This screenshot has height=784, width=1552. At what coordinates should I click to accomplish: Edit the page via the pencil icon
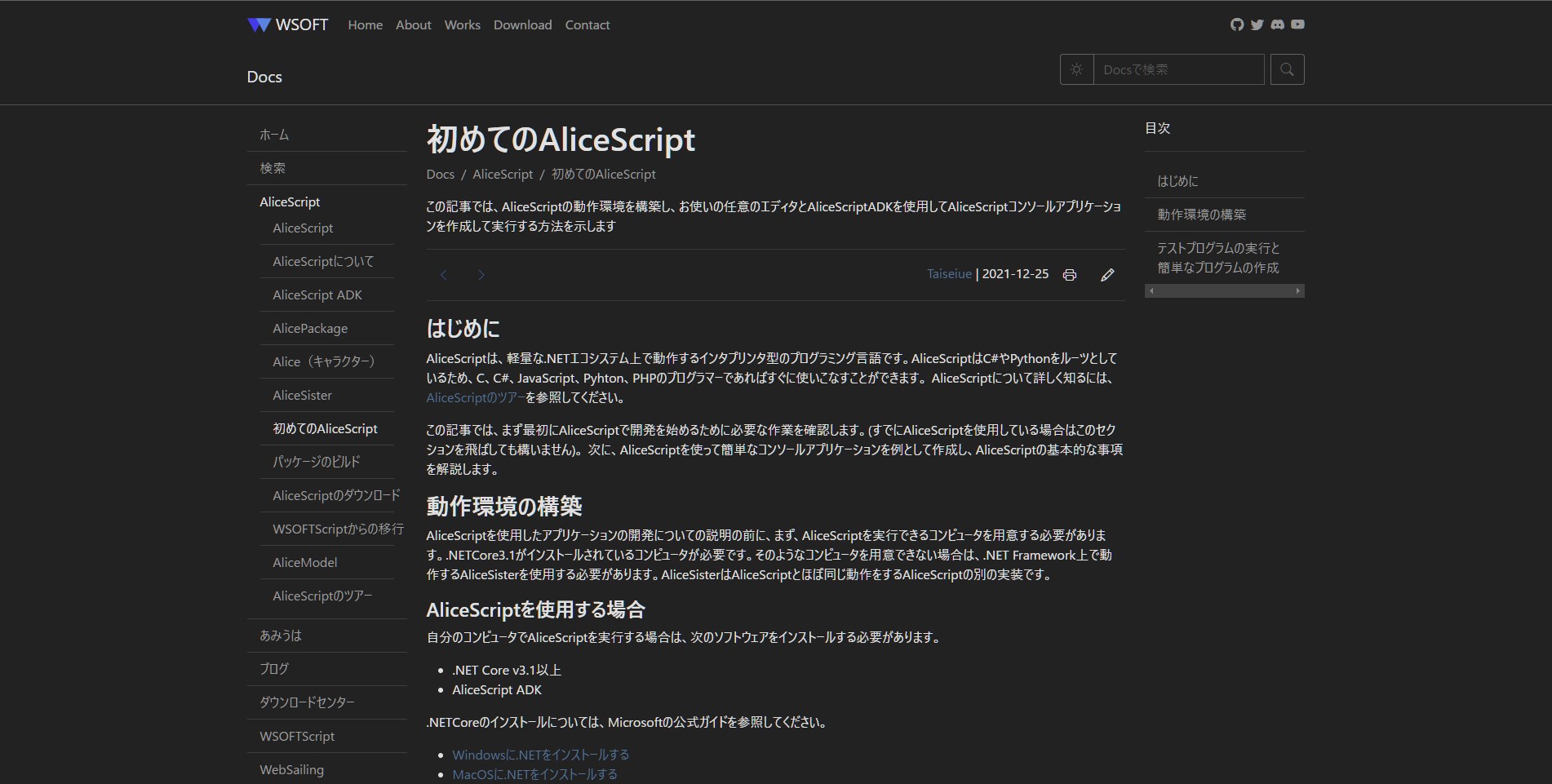point(1107,275)
